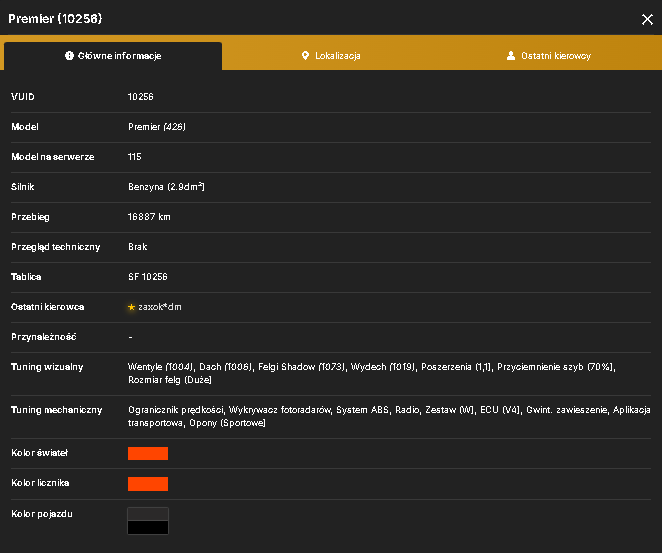Click the Tablica label
Image resolution: width=662 pixels, height=553 pixels.
[26, 277]
